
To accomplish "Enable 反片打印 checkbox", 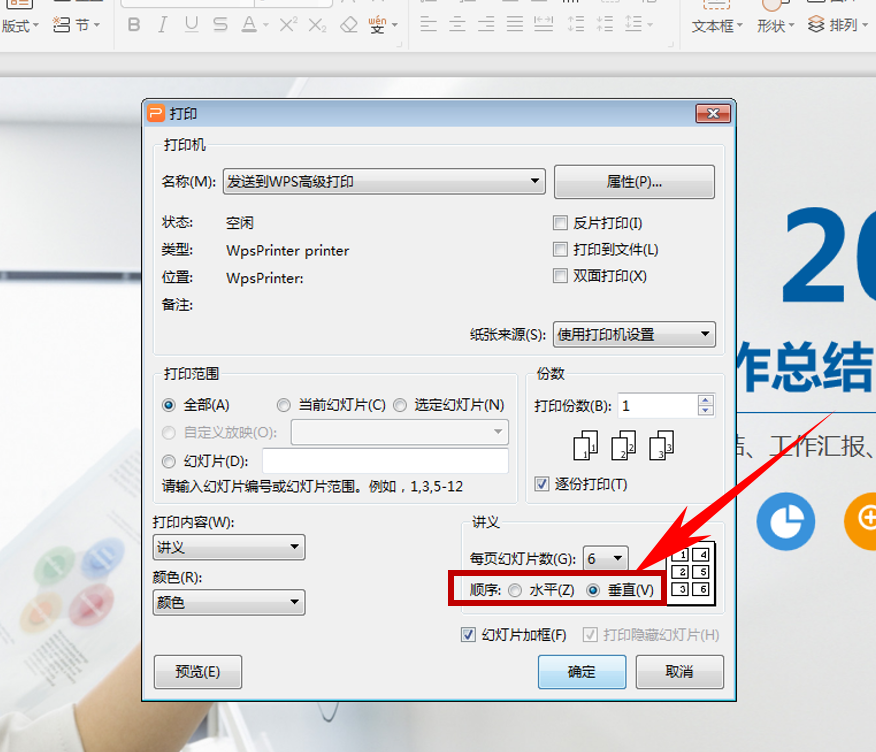I will [560, 223].
